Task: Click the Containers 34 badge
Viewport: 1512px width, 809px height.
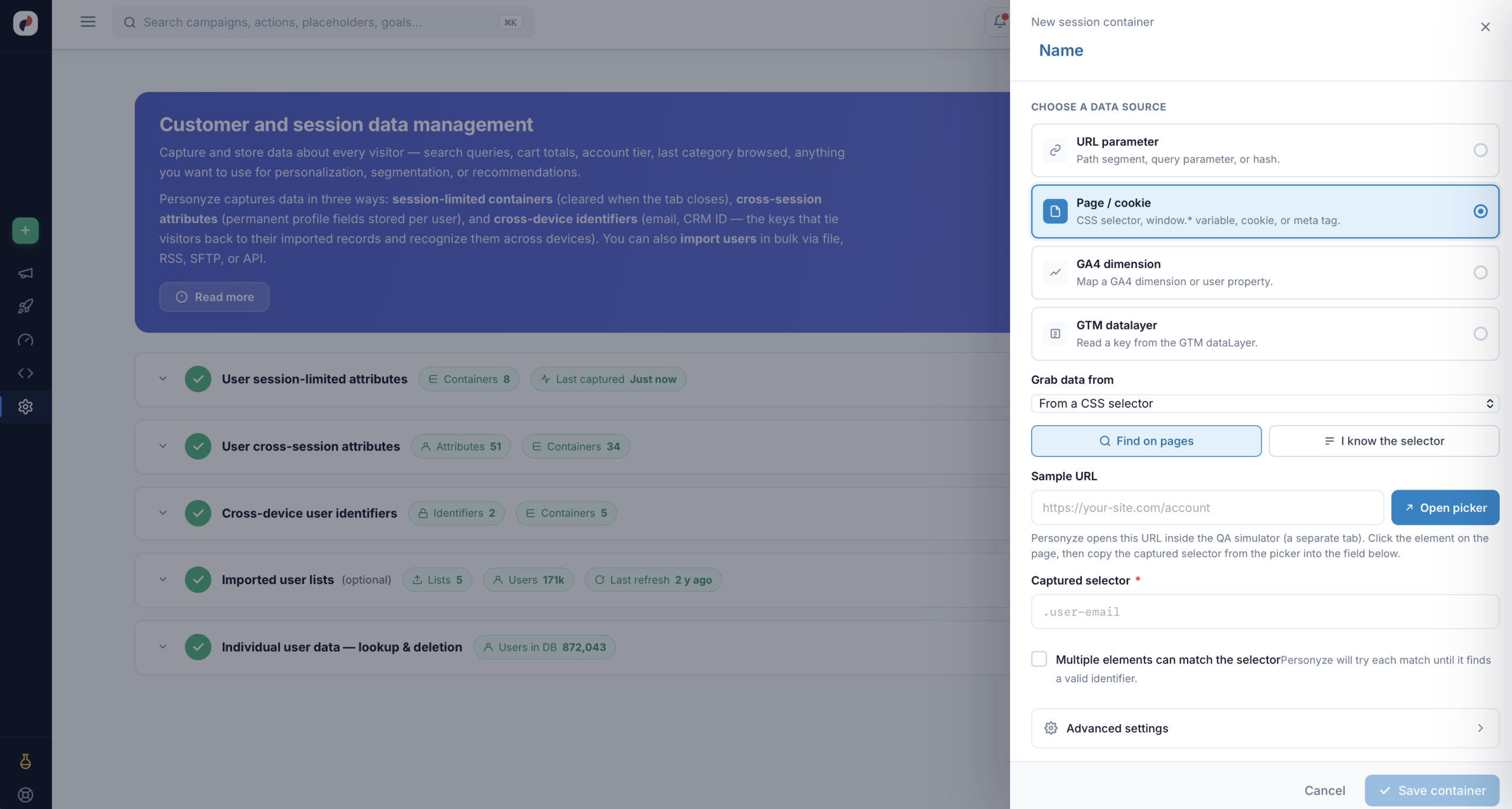Action: [x=576, y=446]
